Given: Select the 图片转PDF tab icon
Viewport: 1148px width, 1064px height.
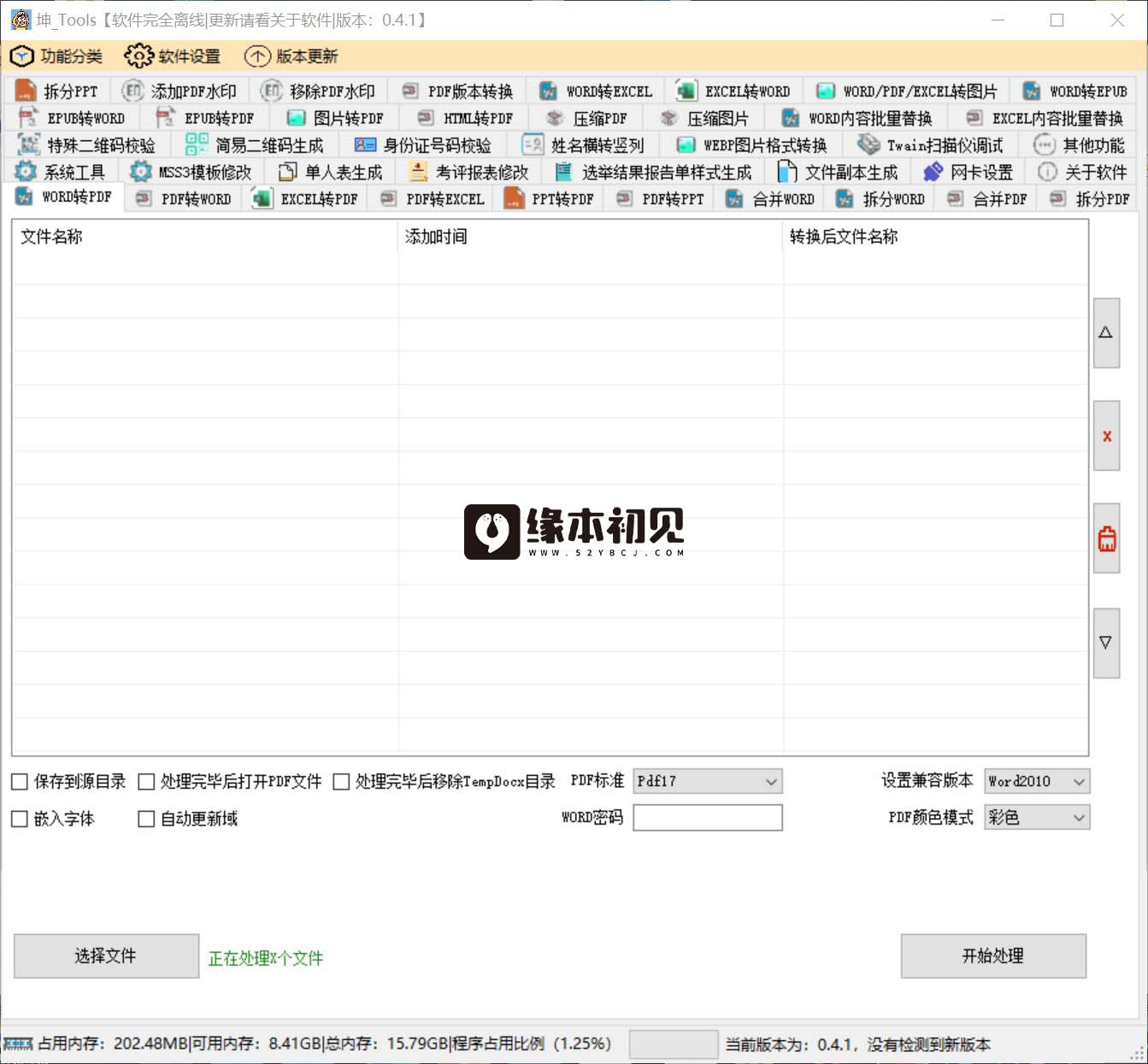Looking at the screenshot, I should click(297, 118).
